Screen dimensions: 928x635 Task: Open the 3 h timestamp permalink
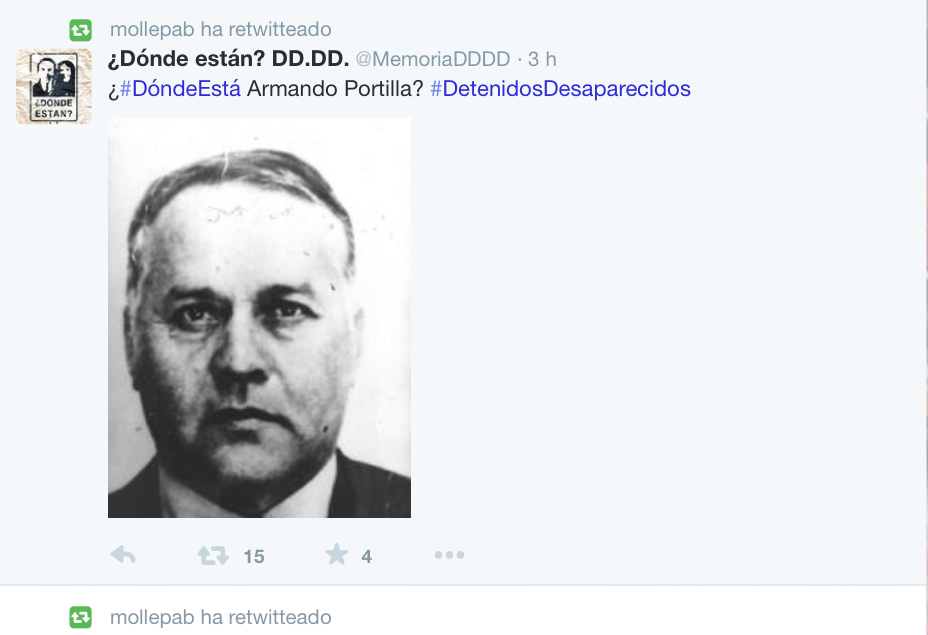point(542,59)
